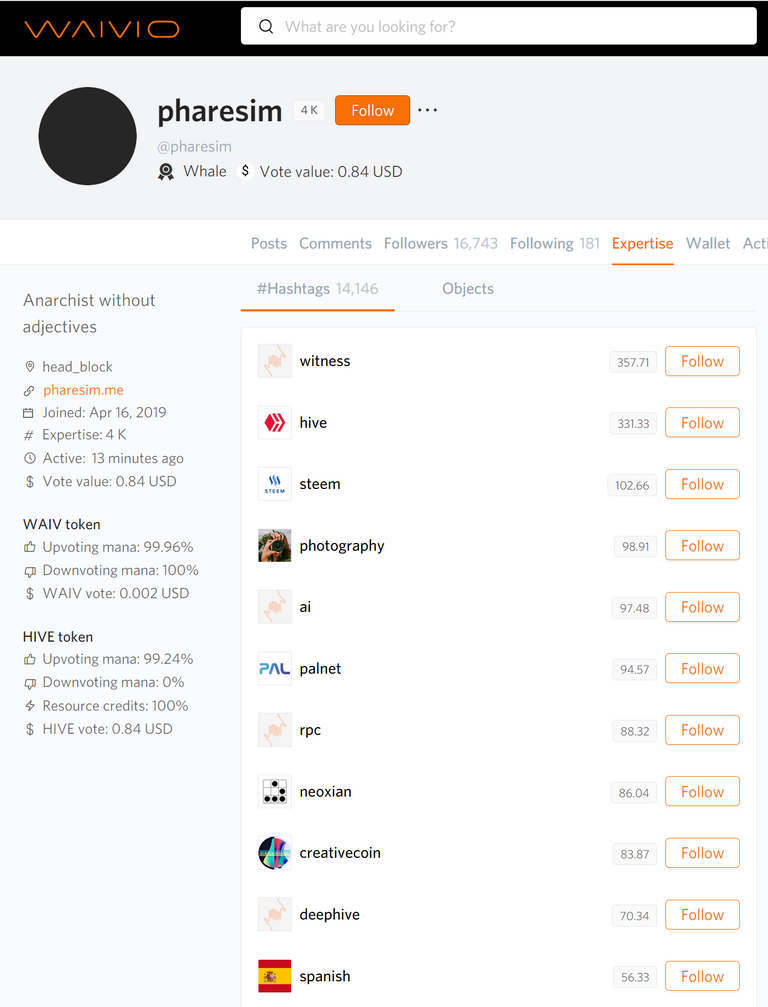This screenshot has height=1007, width=768.
Task: Follow the rpc hashtag
Action: point(703,730)
